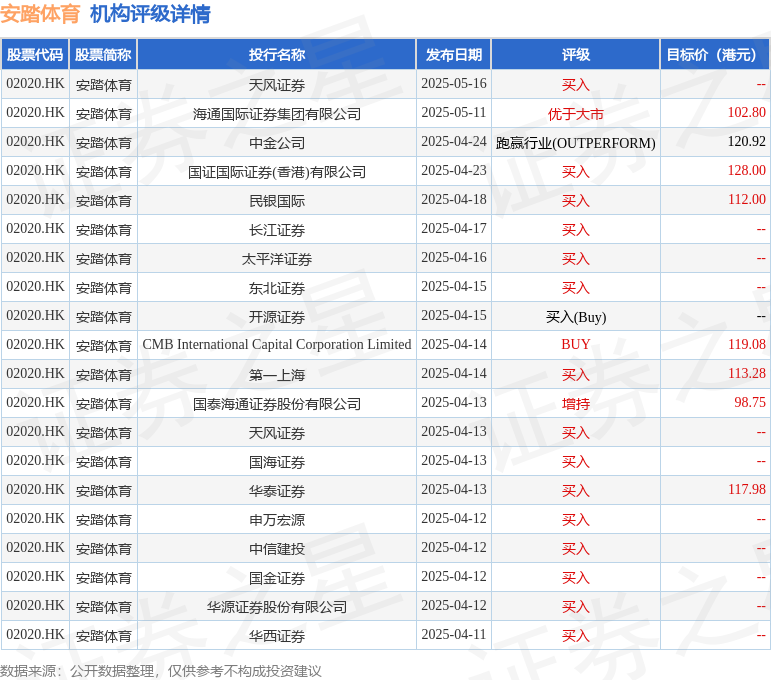
Task: Select the 海通国际证券集团有限公司 cell
Action: 277,114
